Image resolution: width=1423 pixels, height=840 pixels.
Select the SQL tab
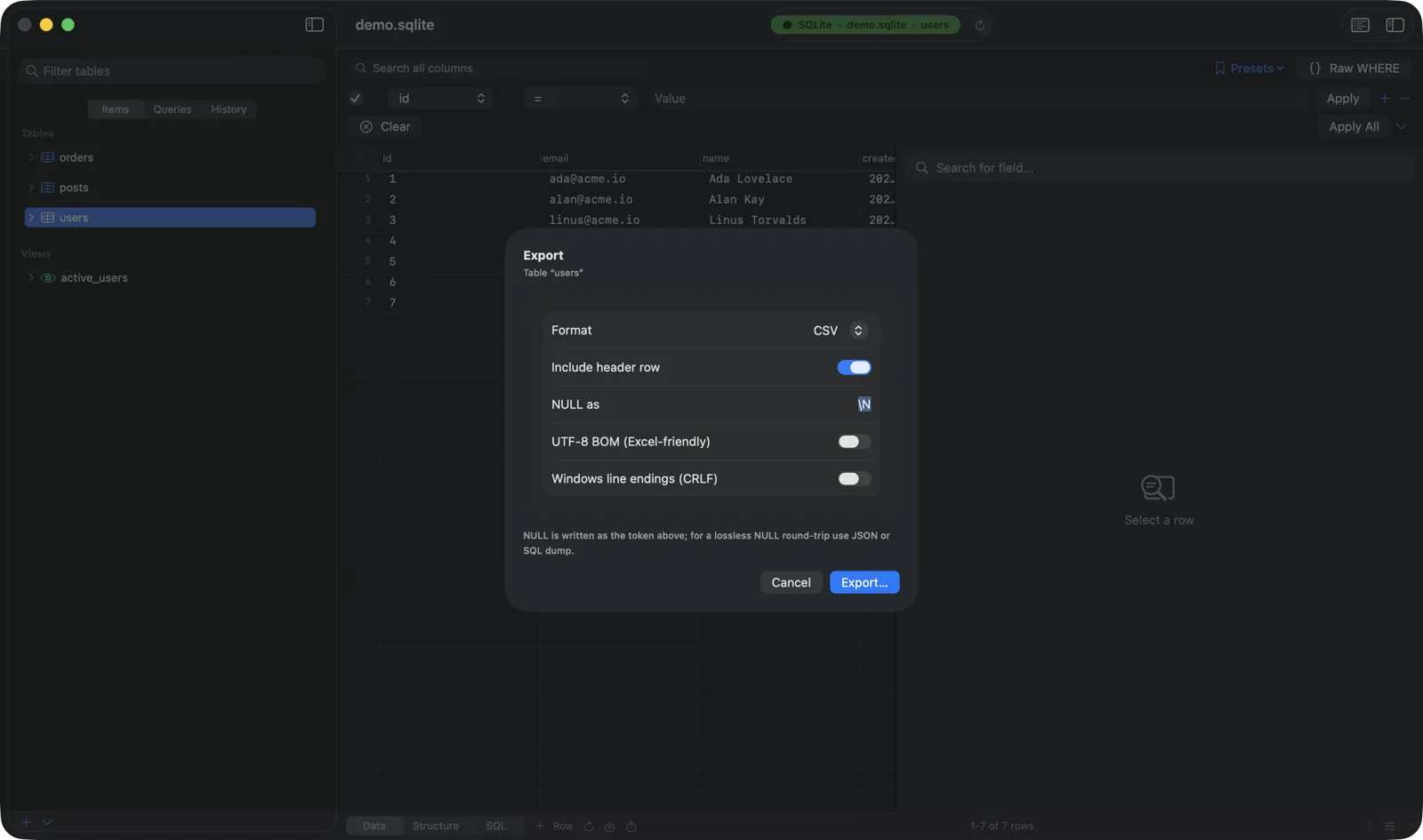click(496, 826)
